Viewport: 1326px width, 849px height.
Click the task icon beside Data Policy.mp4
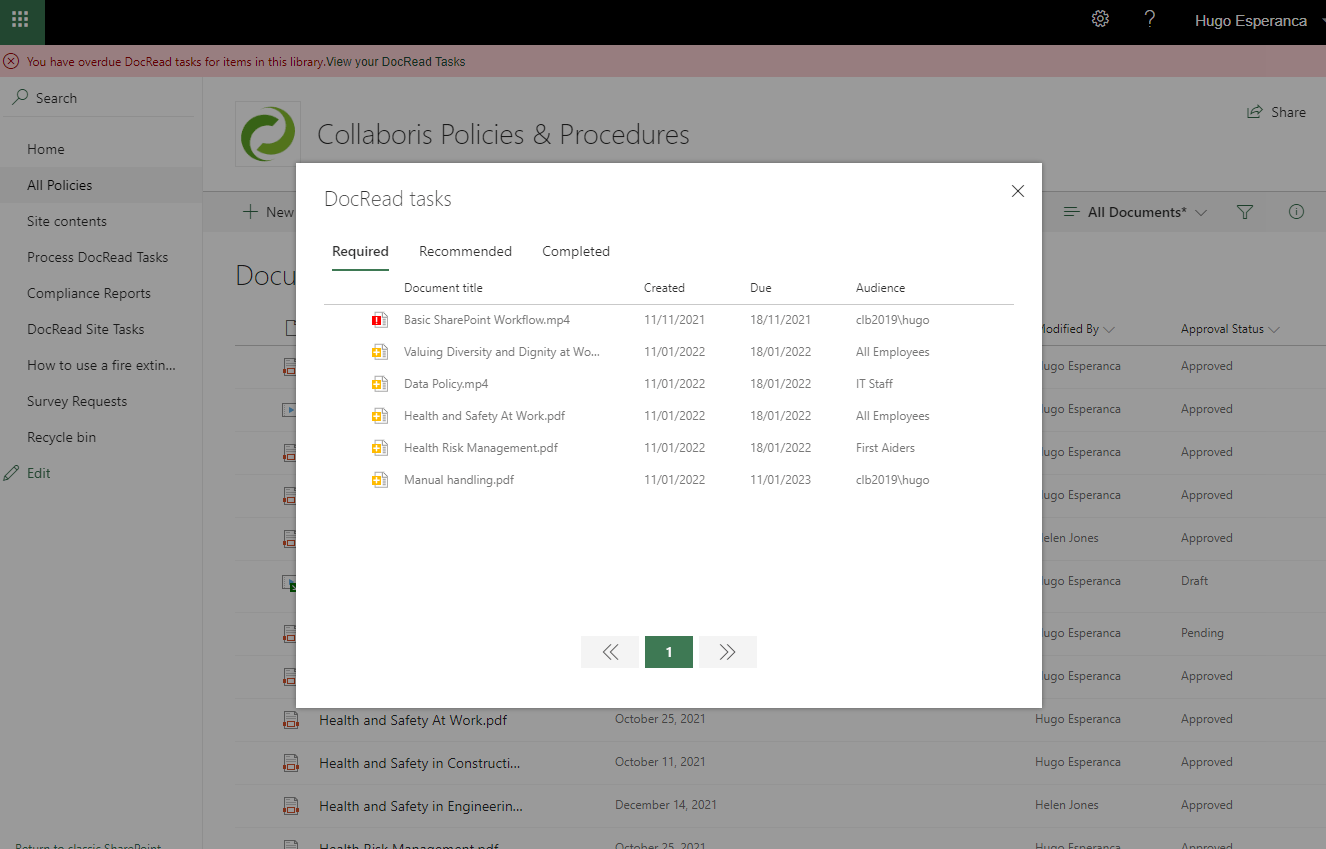379,384
